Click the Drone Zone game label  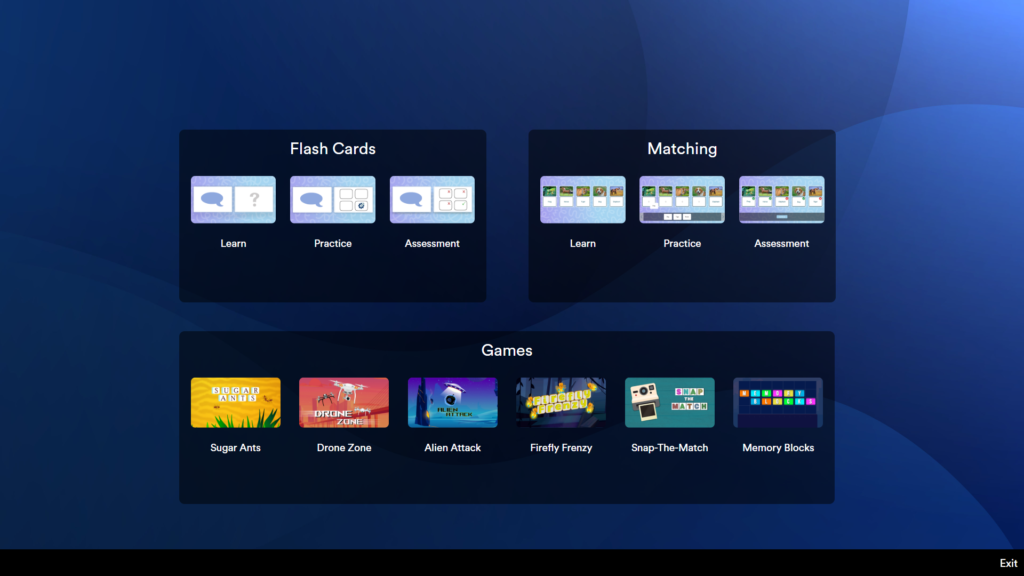pos(344,448)
